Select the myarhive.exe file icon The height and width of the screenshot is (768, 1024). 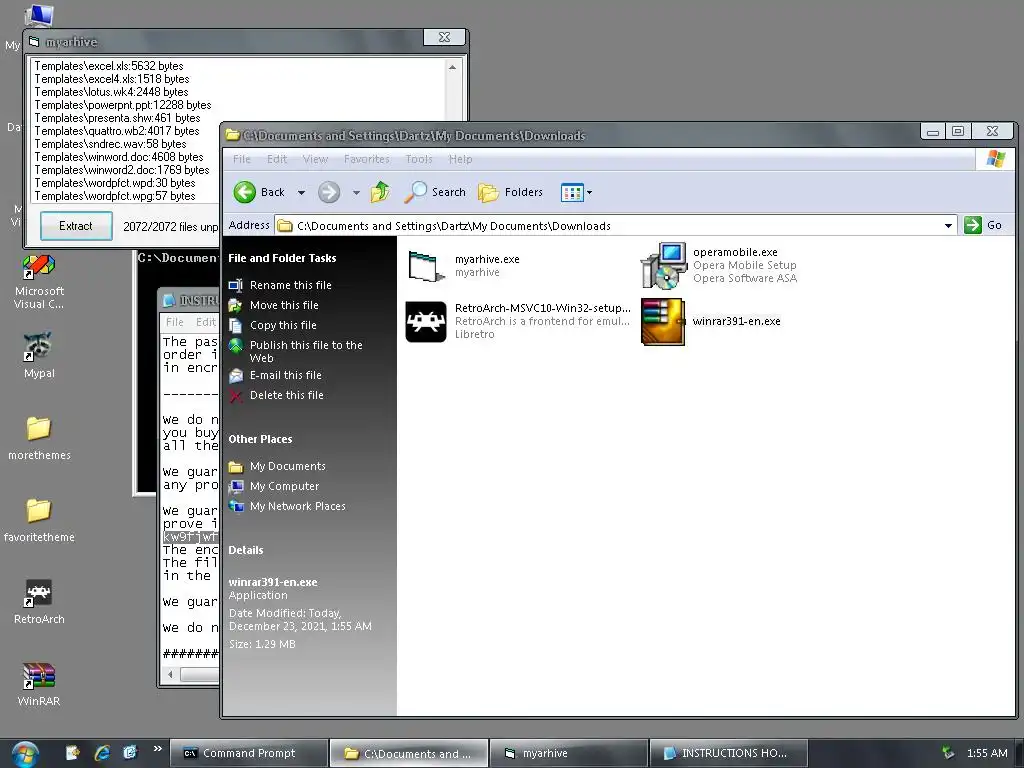426,266
